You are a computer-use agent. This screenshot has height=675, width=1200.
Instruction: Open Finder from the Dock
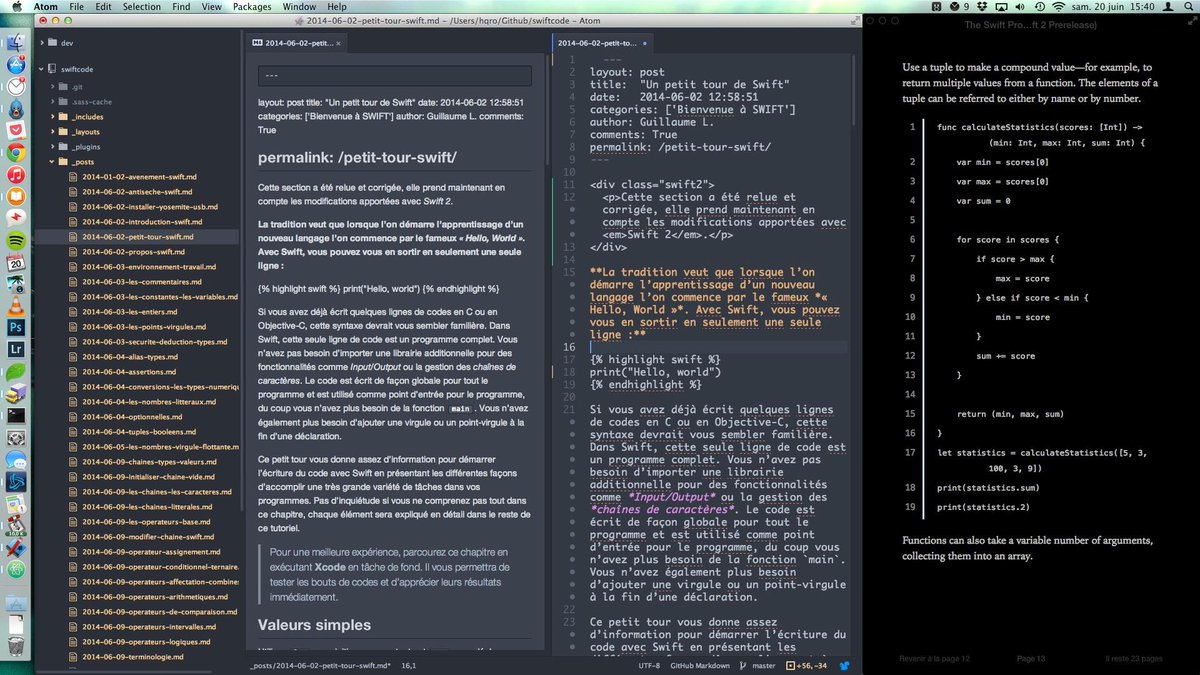point(17,44)
